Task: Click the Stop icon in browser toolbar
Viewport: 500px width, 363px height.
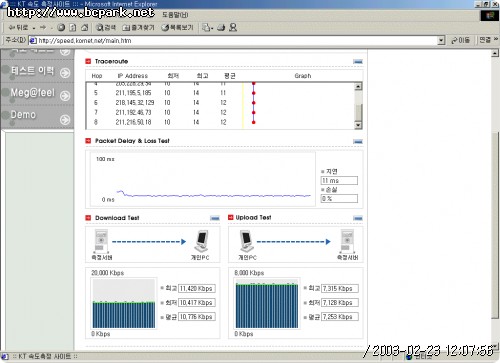Action: coord(61,28)
